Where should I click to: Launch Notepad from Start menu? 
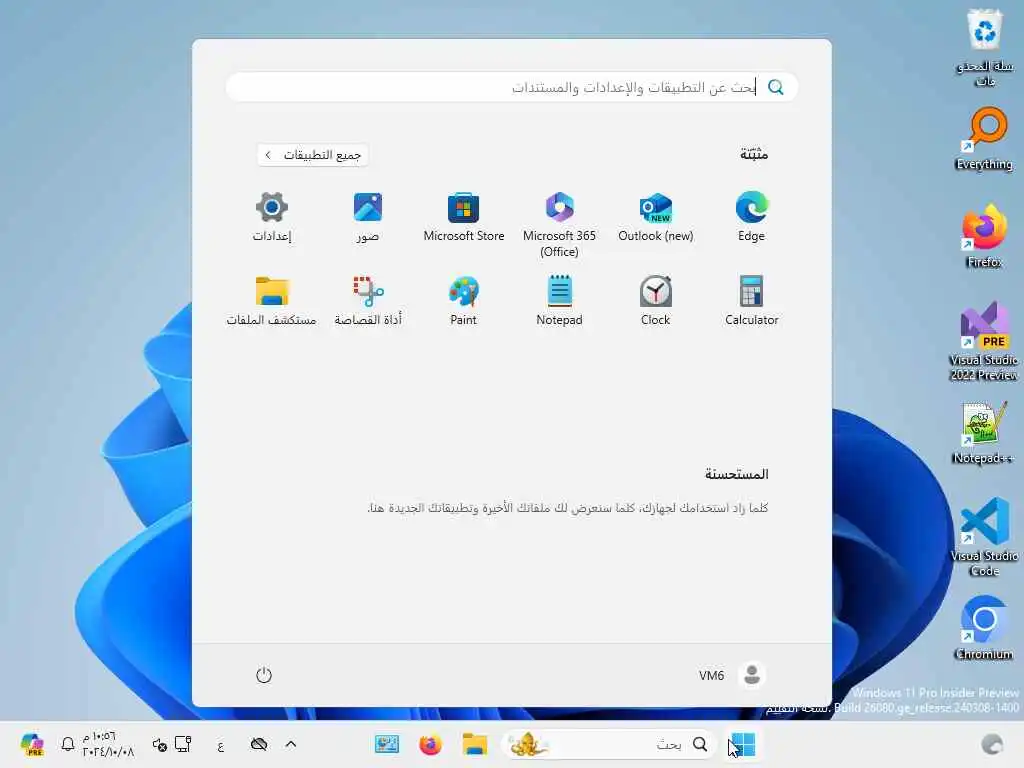click(560, 301)
